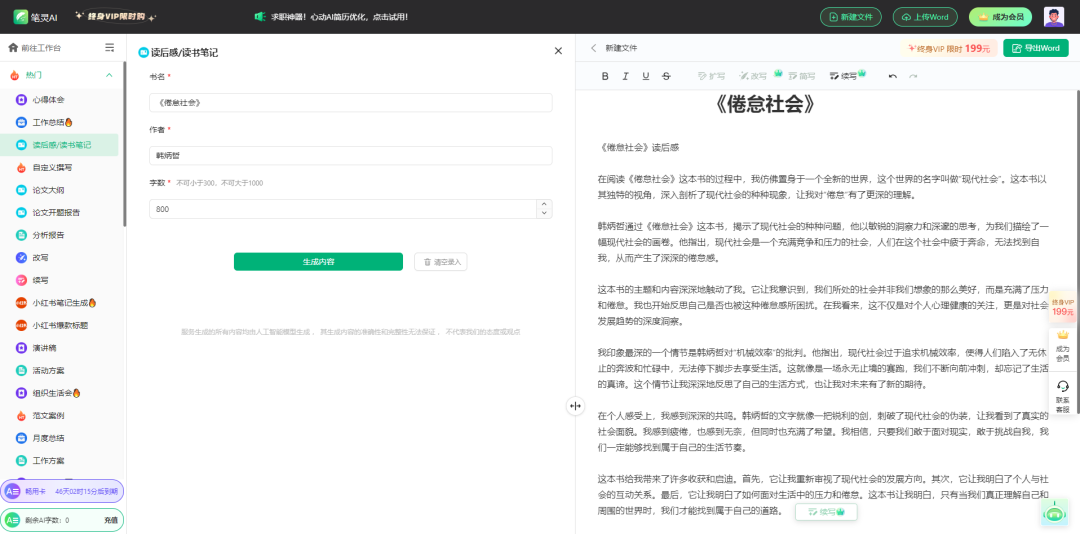Viewport: 1080px width, 534px height.
Task: Undo the last edit
Action: pos(893,76)
